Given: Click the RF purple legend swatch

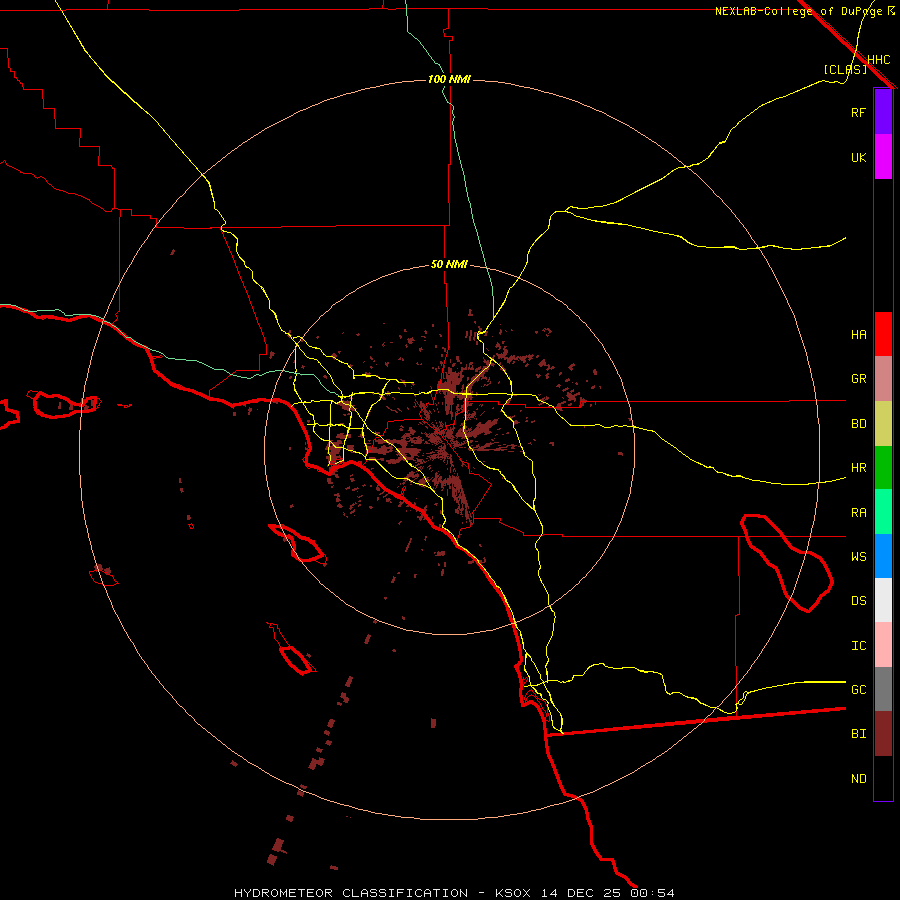Looking at the screenshot, I should pos(883,112).
